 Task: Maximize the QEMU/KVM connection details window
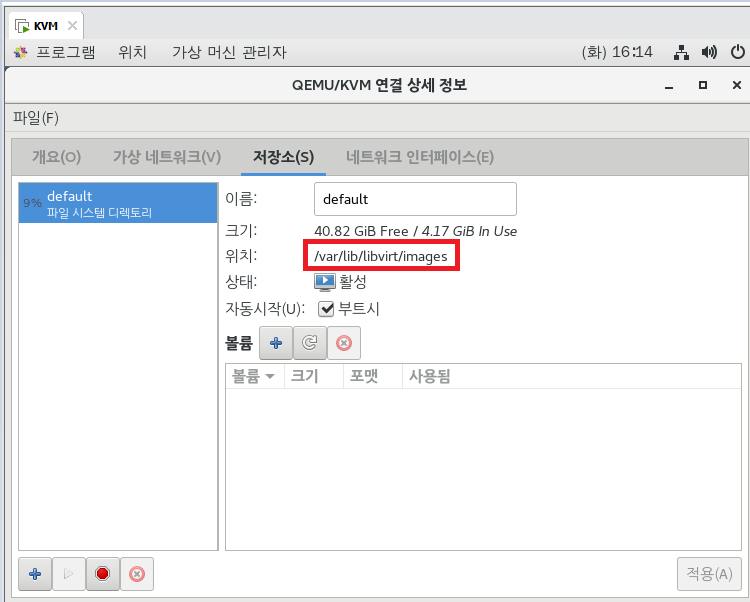[x=703, y=85]
